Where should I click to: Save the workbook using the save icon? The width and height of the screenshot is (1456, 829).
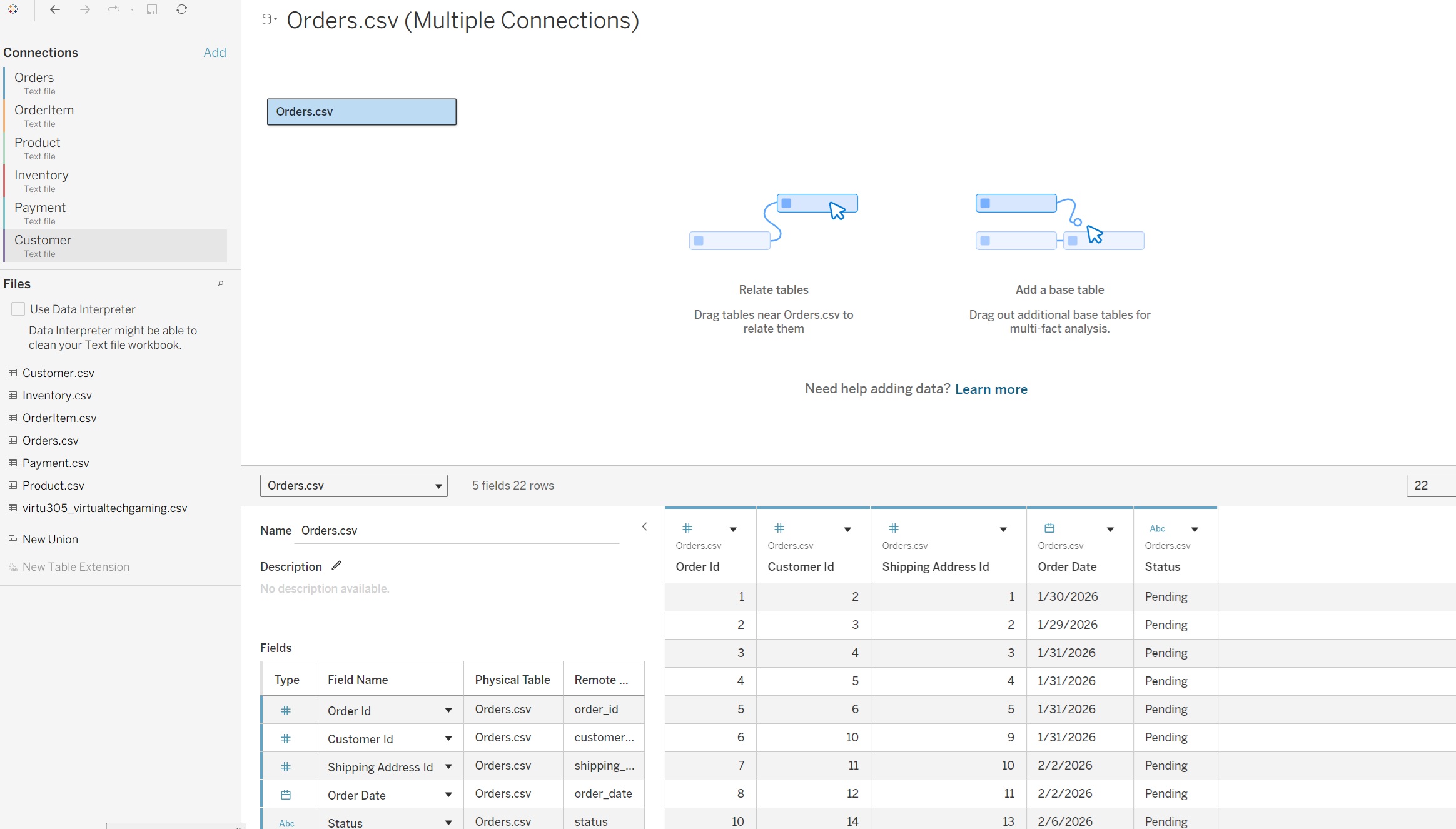click(151, 9)
